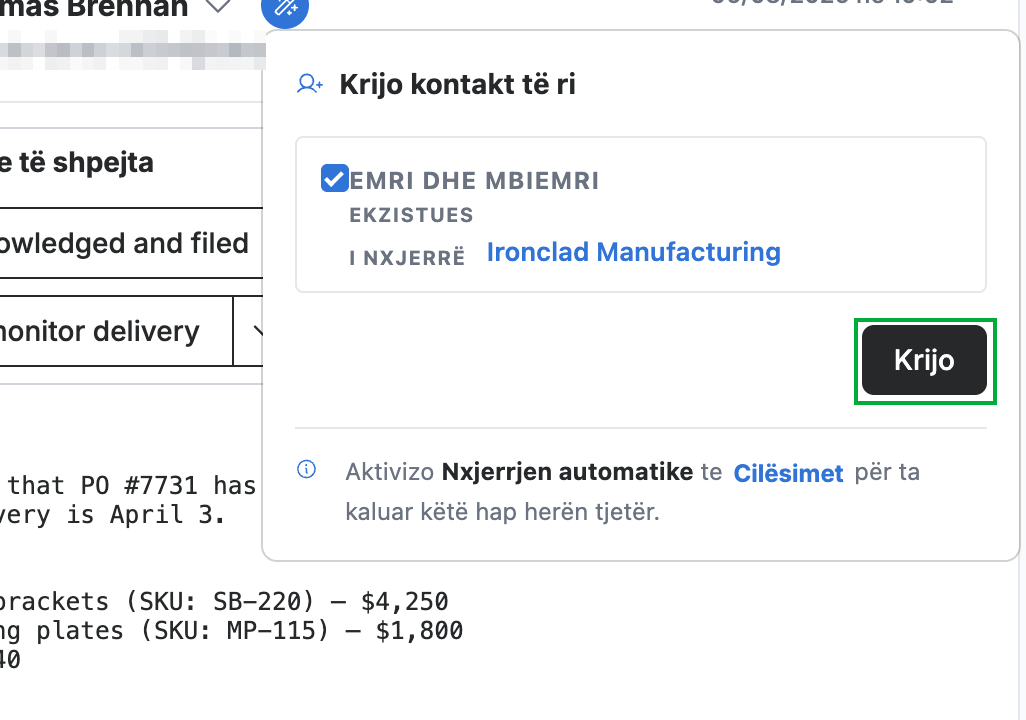Expand the chevron beside Brennan's name
Screen dimensions: 1026x720
218,7
